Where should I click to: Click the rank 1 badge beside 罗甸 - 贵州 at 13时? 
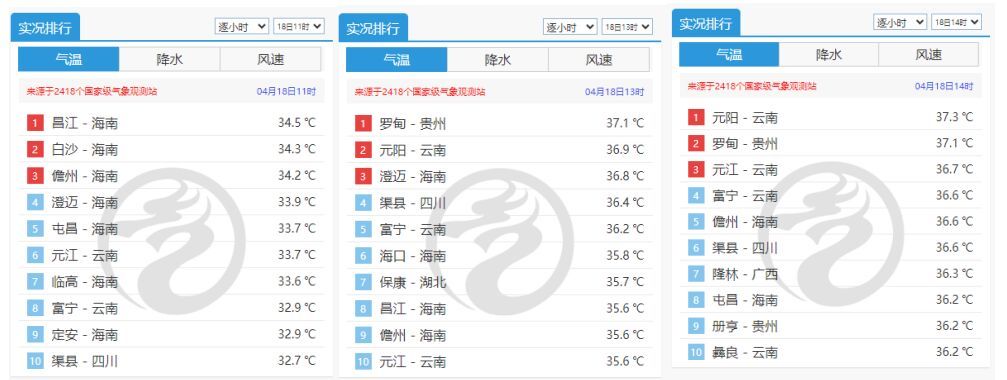click(363, 123)
